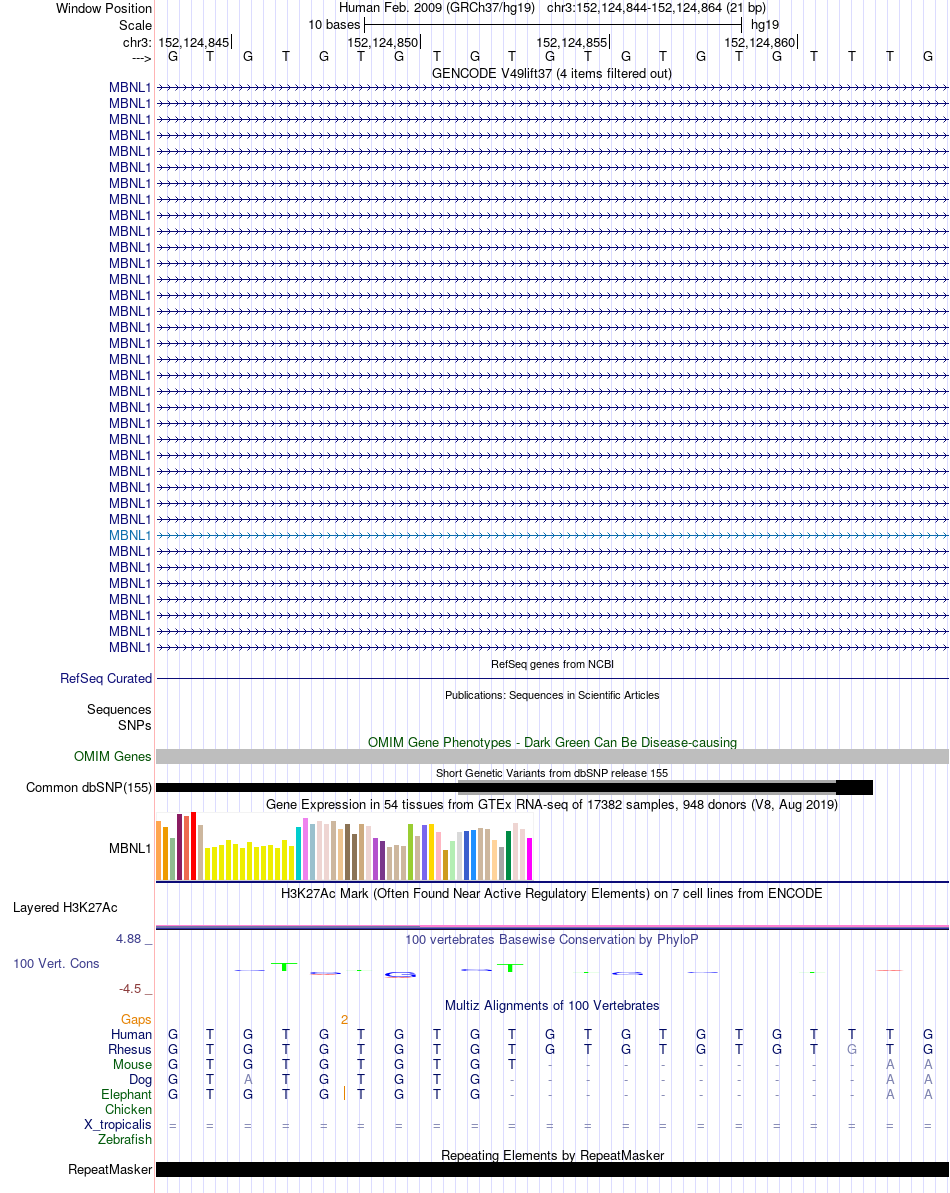This screenshot has height=1193, width=950.
Task: Click the 'Sequences' publications track label
Action: [x=119, y=710]
